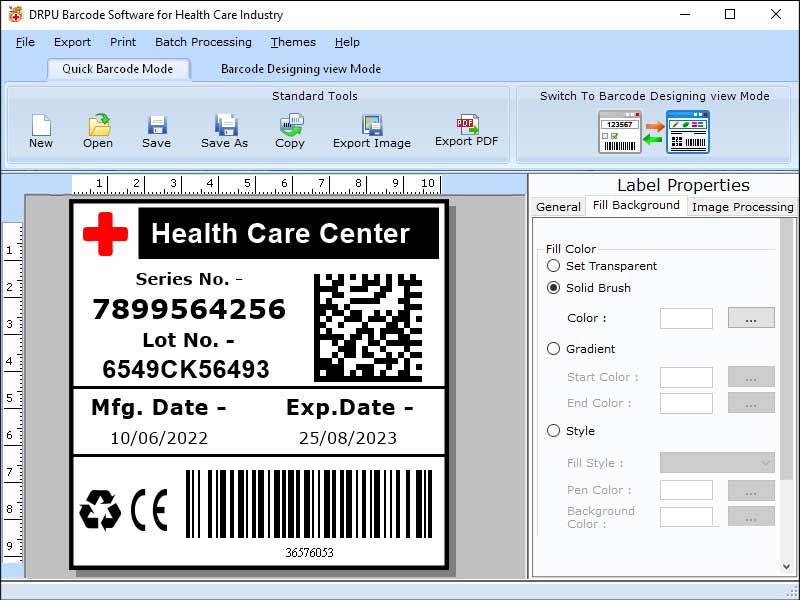Screen dimensions: 800x600
Task: Select the Gradient fill option
Action: pyautogui.click(x=553, y=348)
